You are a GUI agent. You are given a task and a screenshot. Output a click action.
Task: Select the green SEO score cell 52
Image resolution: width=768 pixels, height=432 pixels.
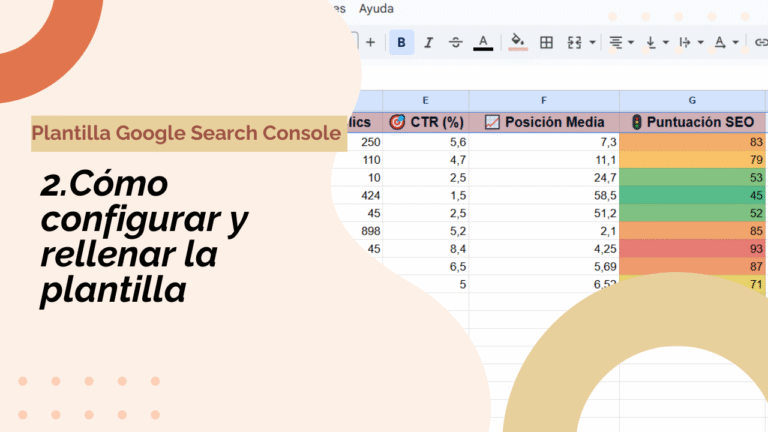point(692,213)
